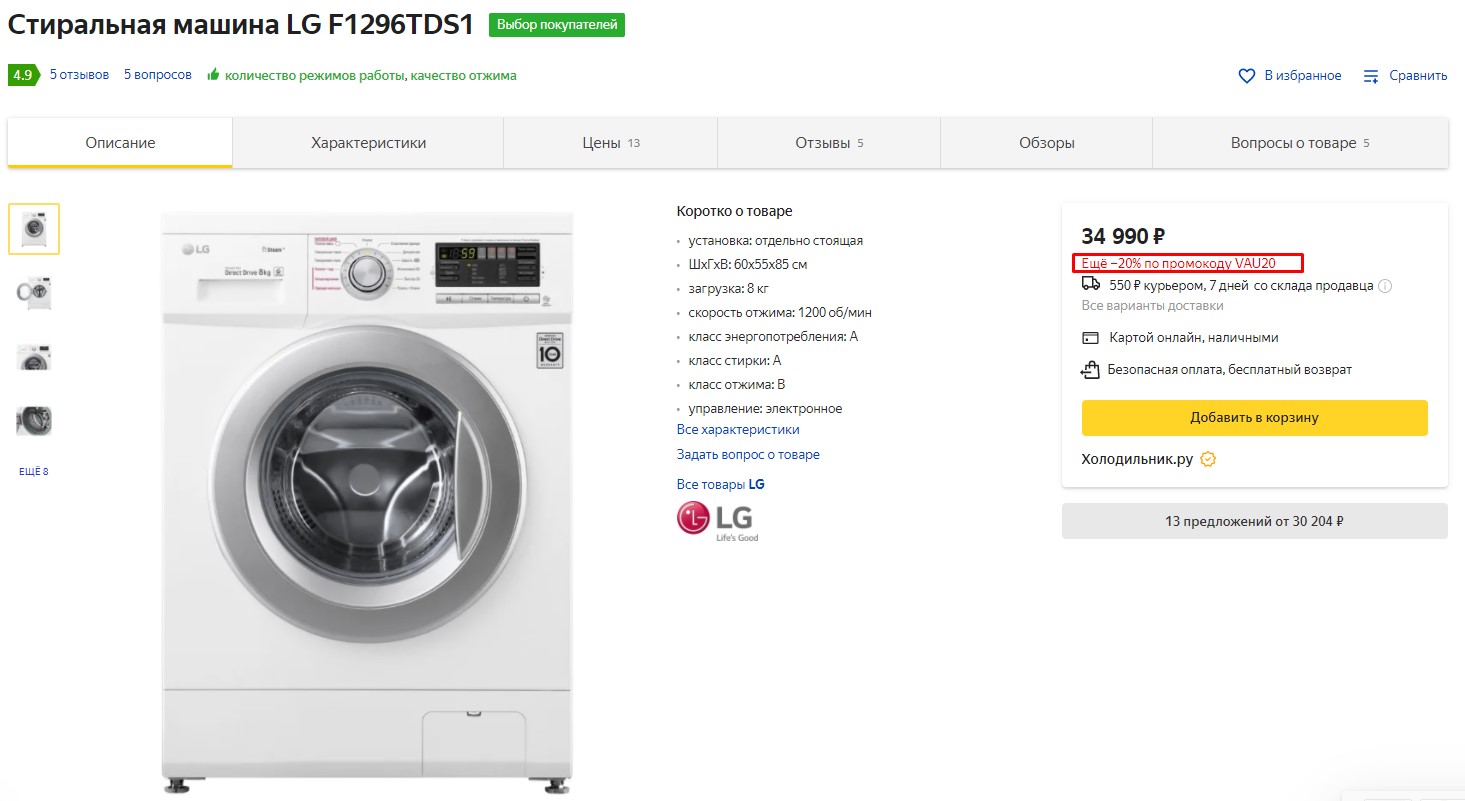Open the Характеристики tab
Screen dimensions: 1465x801
coord(368,143)
